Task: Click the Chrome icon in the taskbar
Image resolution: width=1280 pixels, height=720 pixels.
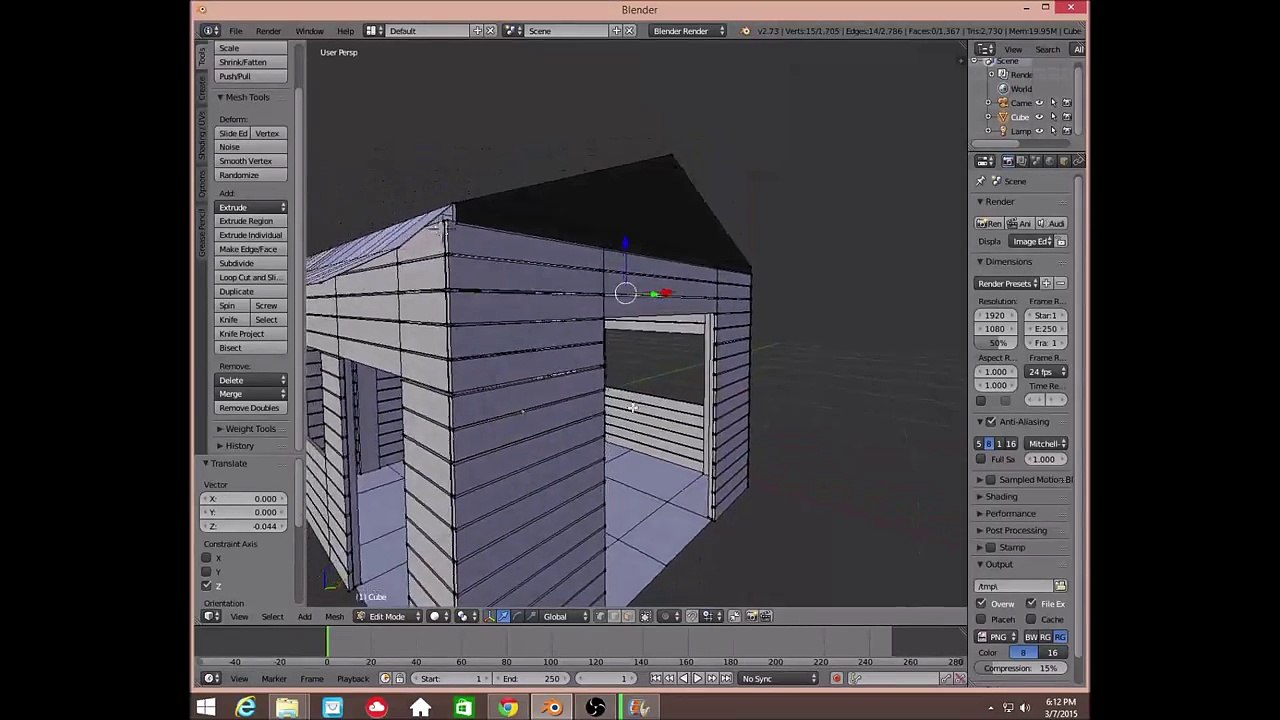Action: pos(508,708)
